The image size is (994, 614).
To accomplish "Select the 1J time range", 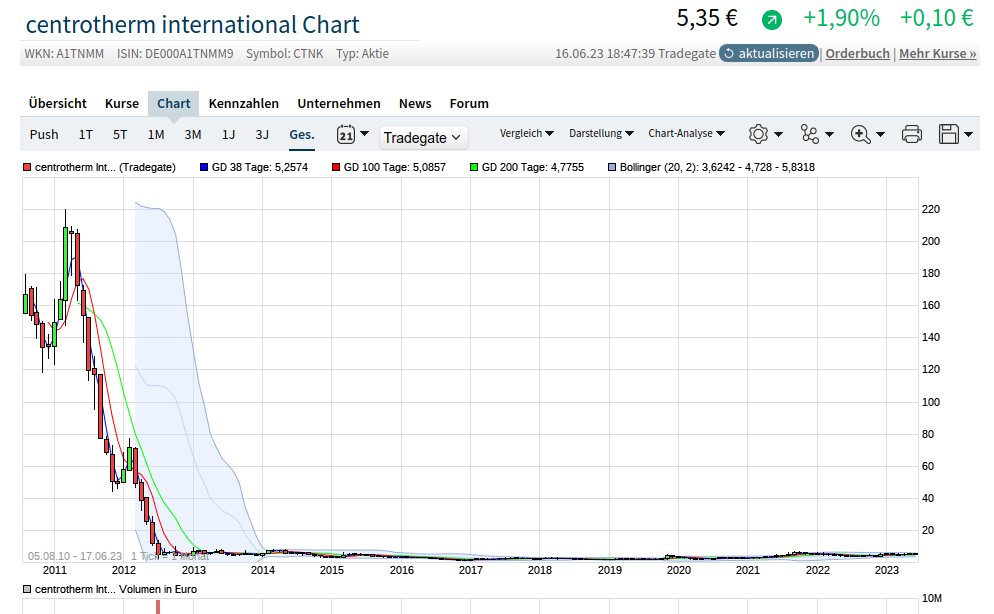I will (228, 134).
